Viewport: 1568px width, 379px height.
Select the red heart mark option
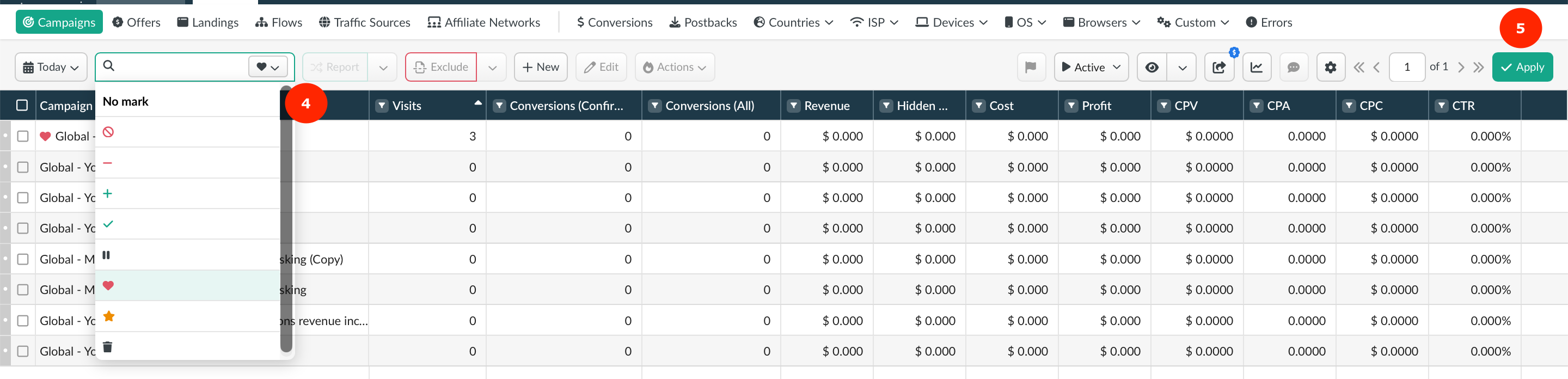pos(108,285)
